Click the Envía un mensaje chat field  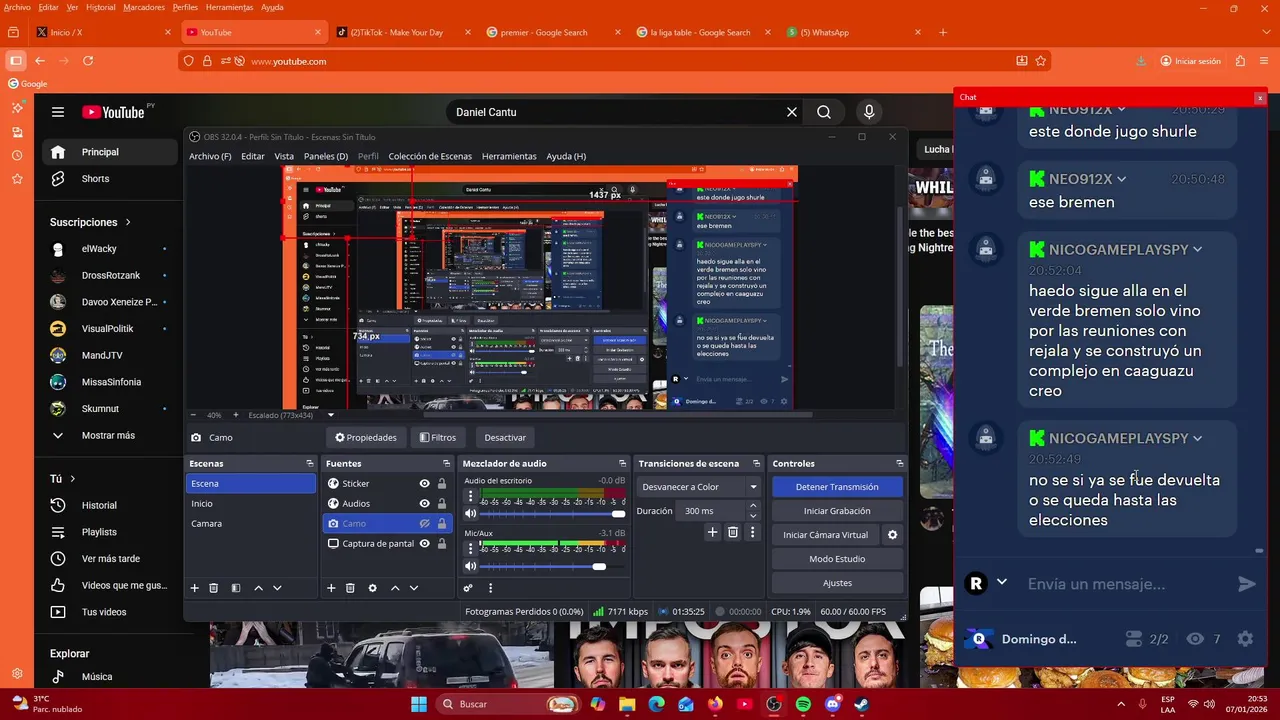[x=1125, y=584]
